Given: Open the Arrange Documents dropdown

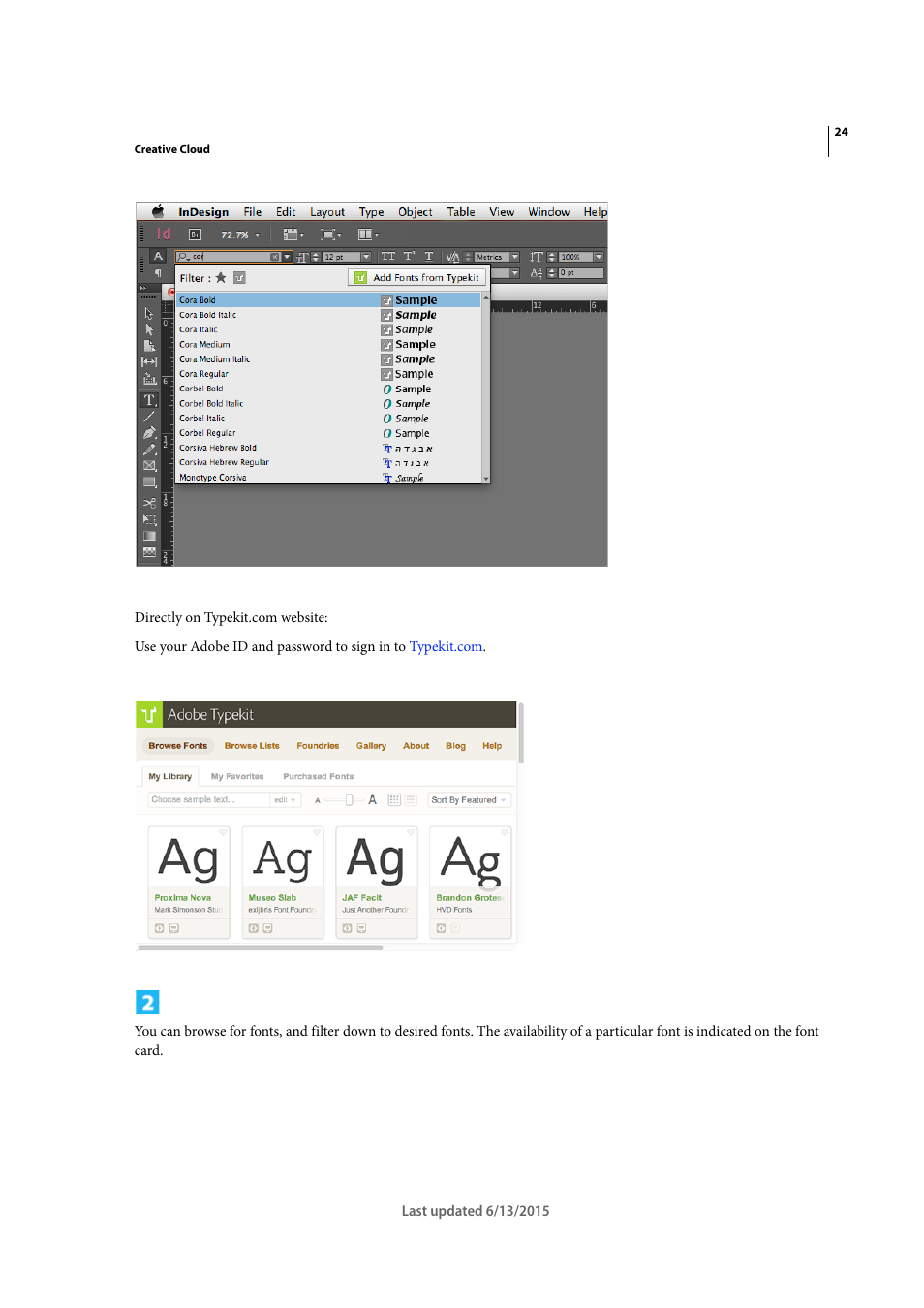Looking at the screenshot, I should (x=368, y=234).
